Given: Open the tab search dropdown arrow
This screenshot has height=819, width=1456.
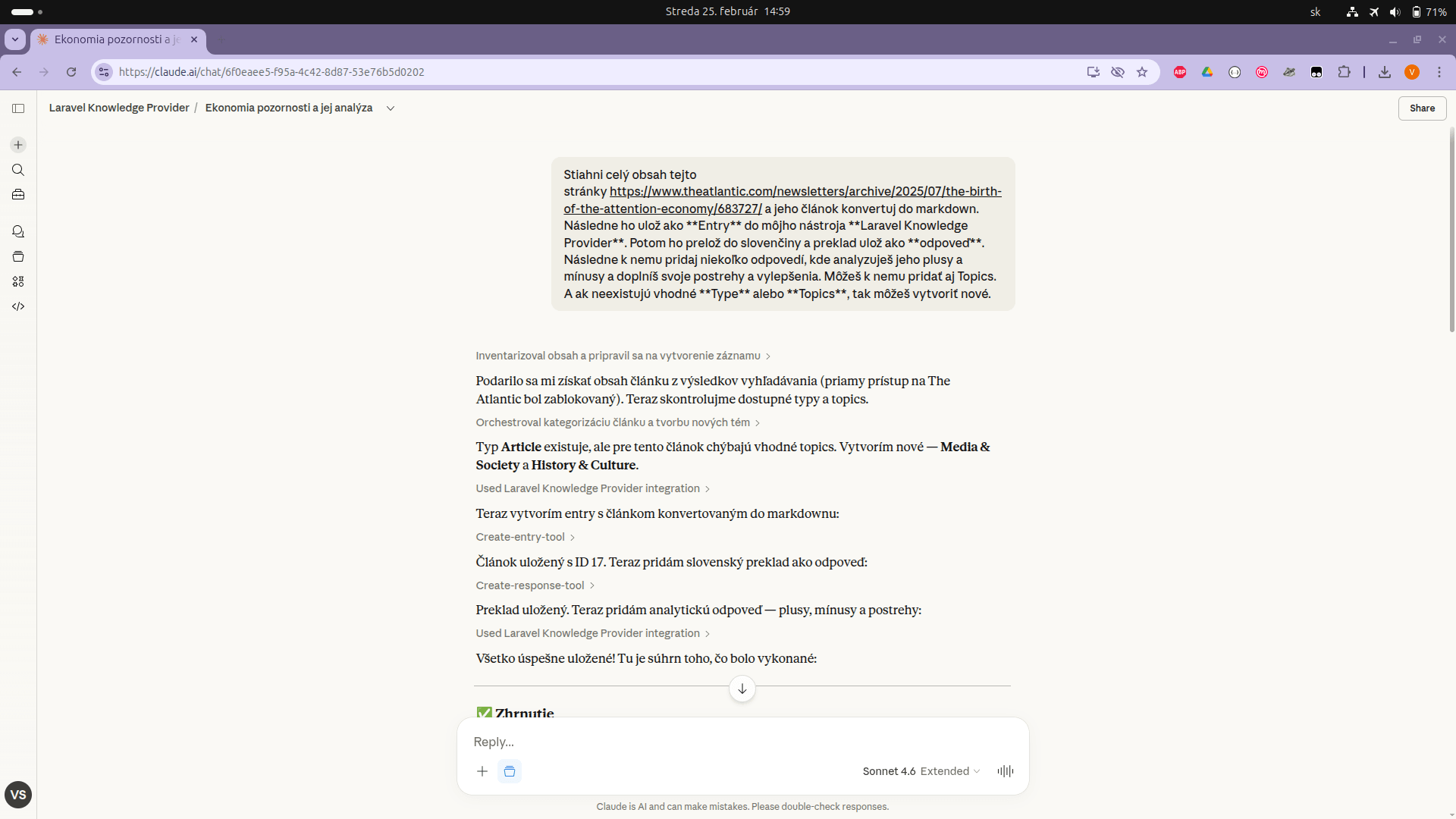Looking at the screenshot, I should [x=14, y=39].
